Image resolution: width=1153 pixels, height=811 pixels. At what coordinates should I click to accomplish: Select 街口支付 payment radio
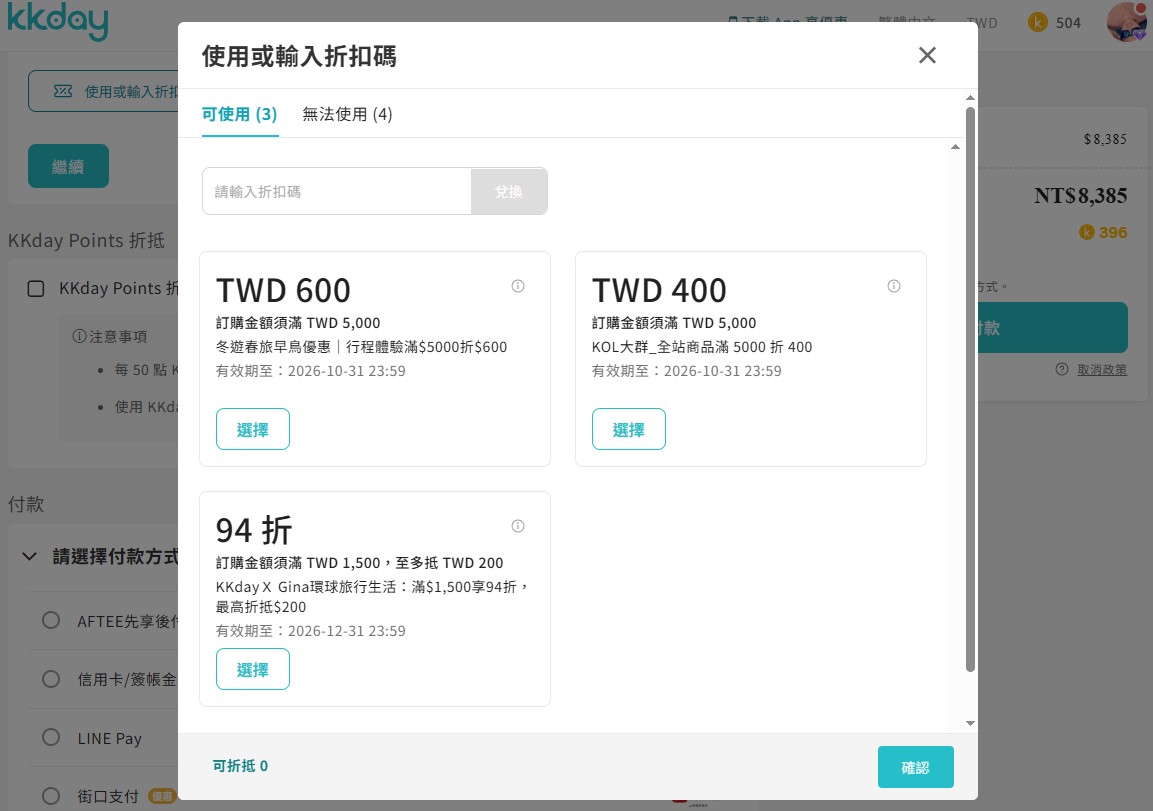click(x=51, y=796)
